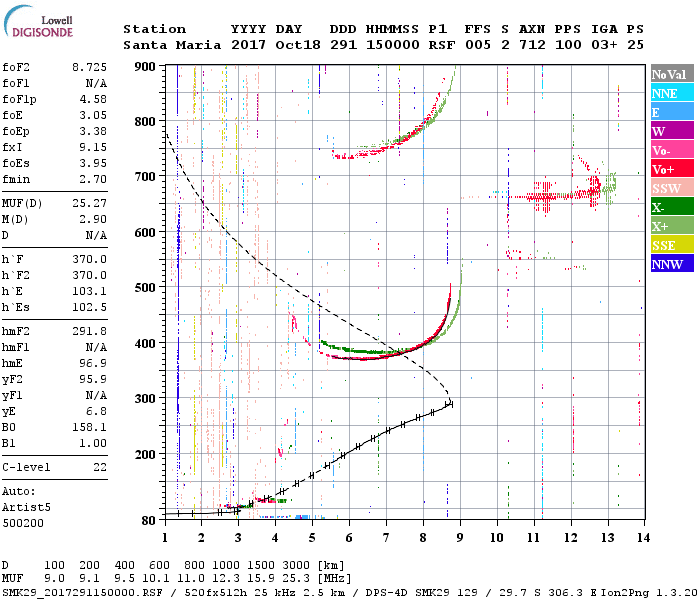Click the yF2 value 95.9

pos(93,380)
